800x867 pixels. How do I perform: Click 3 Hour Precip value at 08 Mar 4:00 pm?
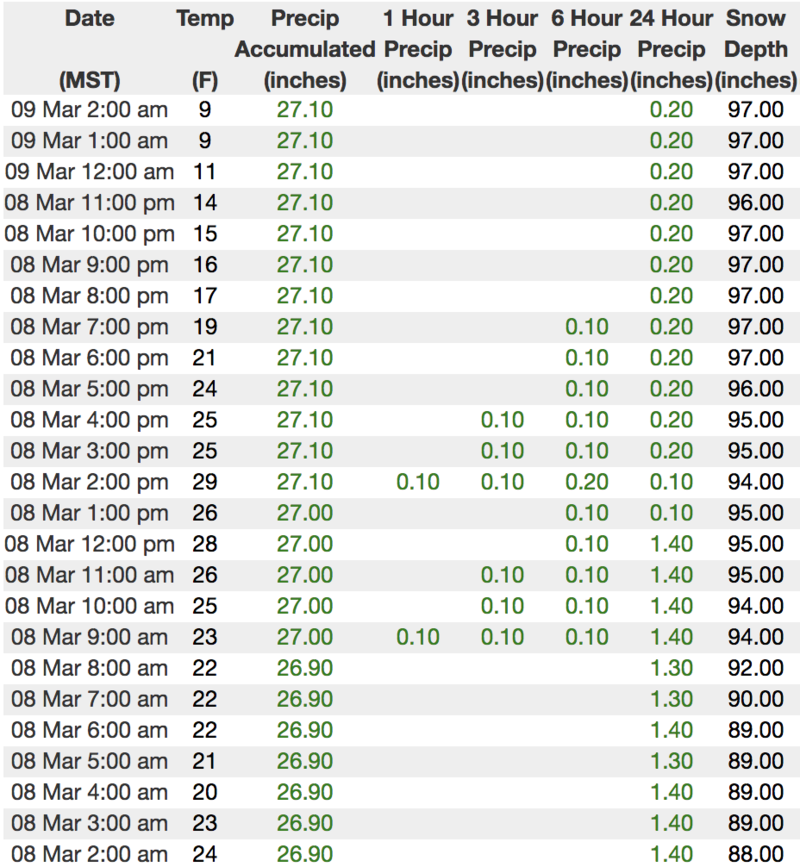click(x=502, y=420)
